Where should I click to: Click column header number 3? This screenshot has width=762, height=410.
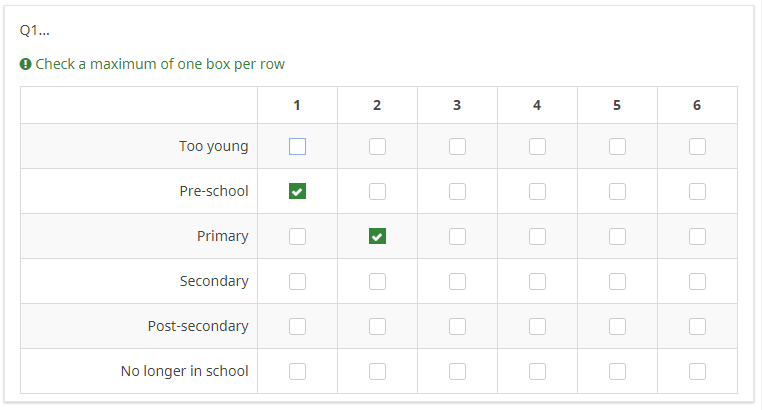[x=457, y=105]
